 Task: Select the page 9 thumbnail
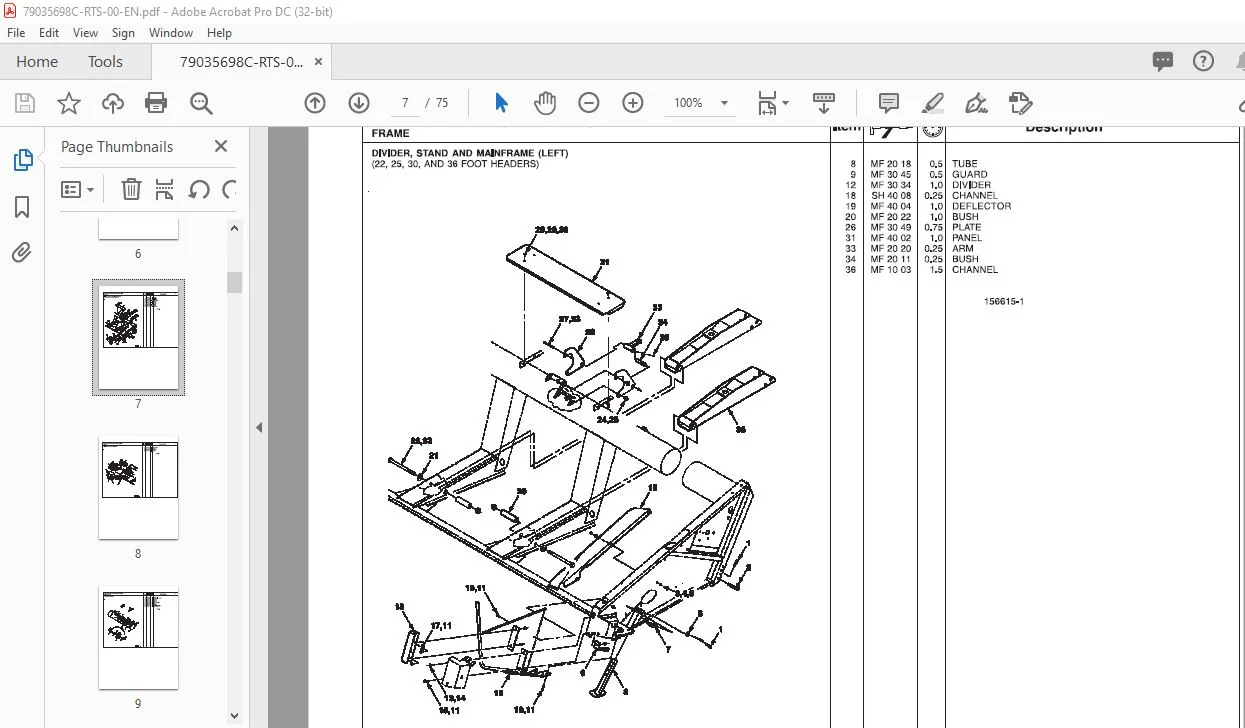pos(138,637)
